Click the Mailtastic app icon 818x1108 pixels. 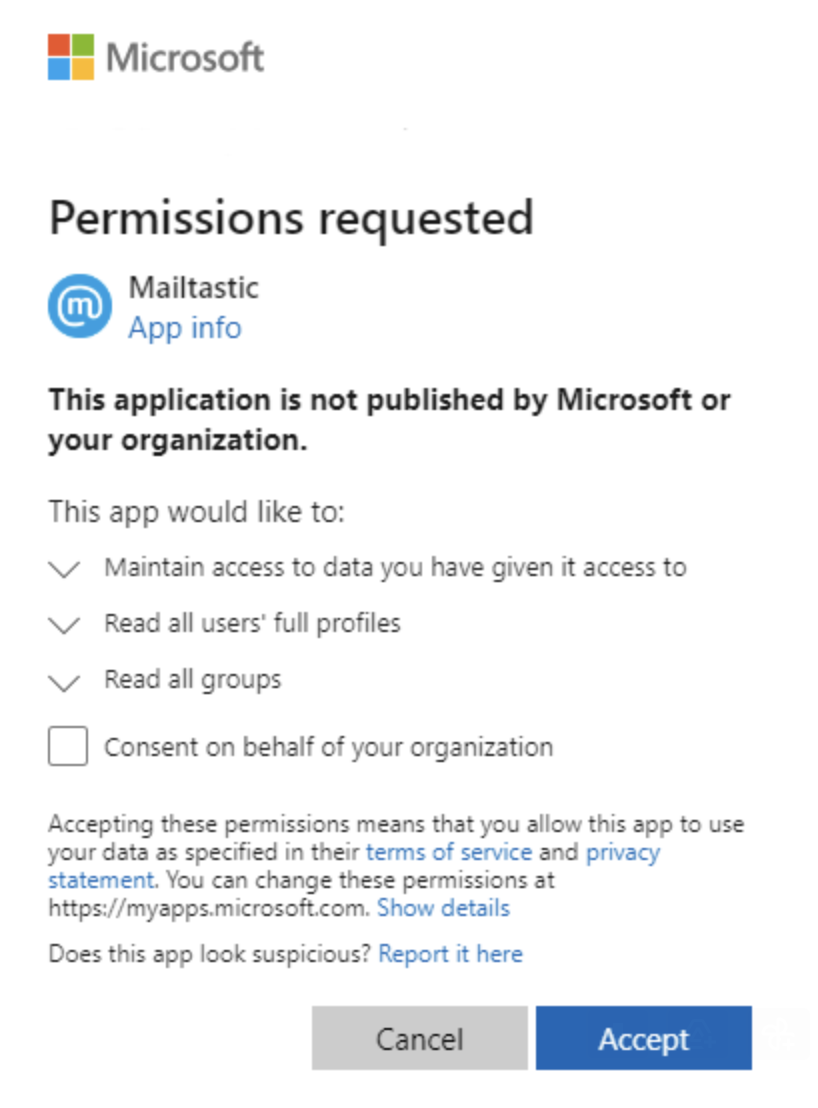(80, 308)
